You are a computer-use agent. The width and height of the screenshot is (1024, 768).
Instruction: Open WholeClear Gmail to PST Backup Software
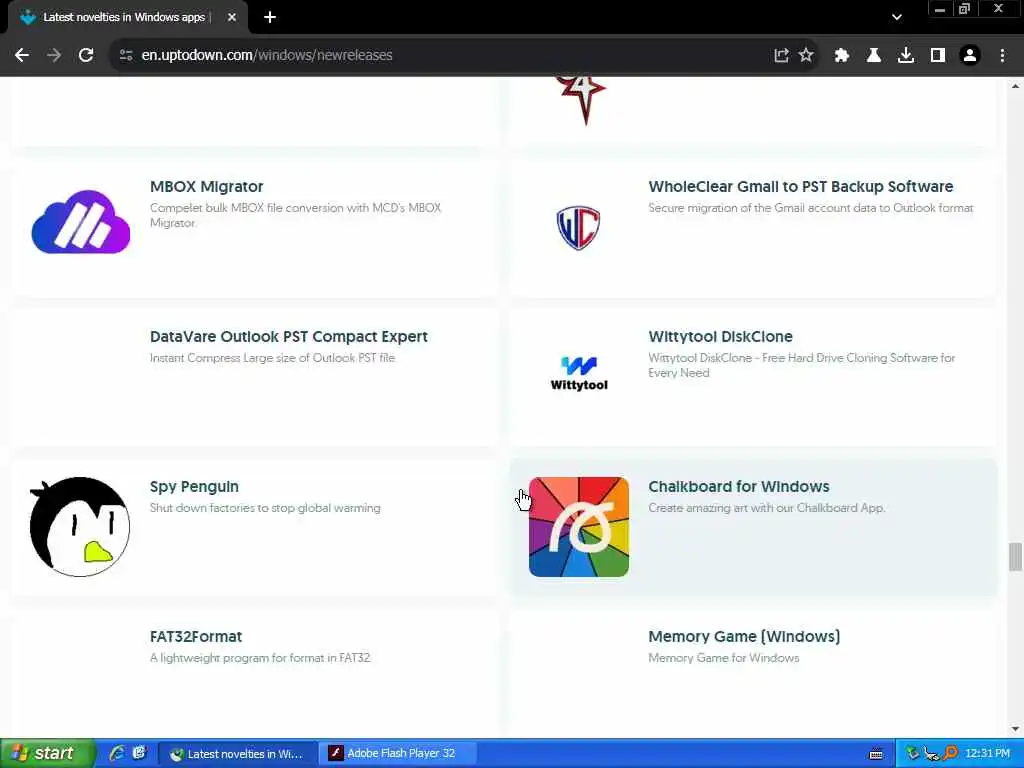(x=801, y=187)
